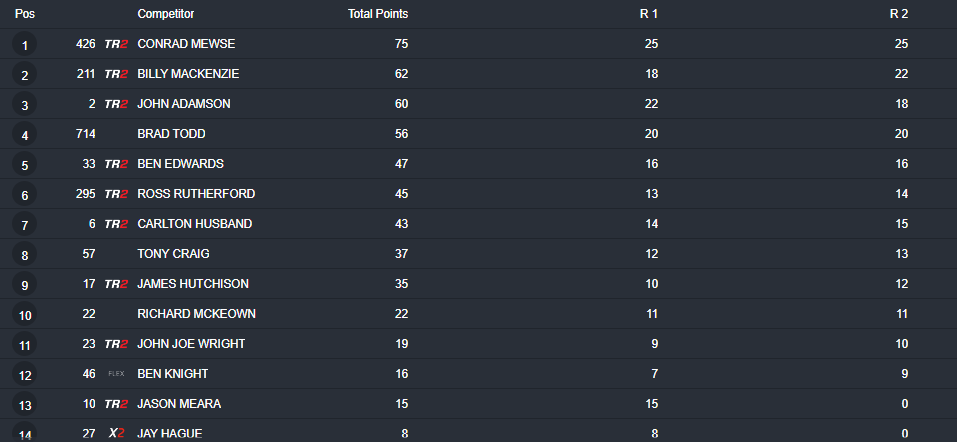The height and width of the screenshot is (442, 957).
Task: Click the TR2 icon beside Conrad Mewse
Action: tap(116, 44)
